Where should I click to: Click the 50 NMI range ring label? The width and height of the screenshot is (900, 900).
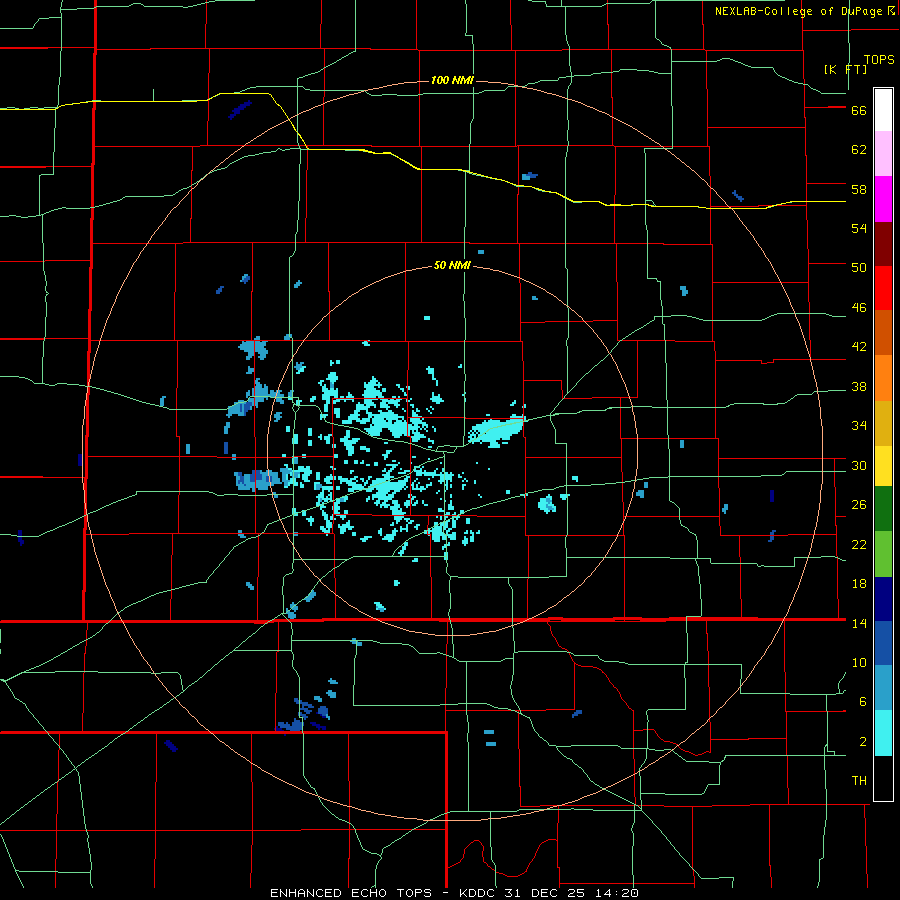tap(452, 265)
